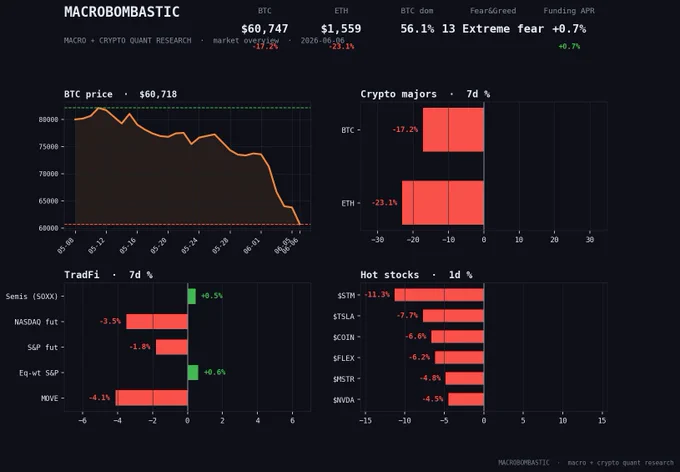This screenshot has width=680, height=472.
Task: Click the Funding APR header label
Action: [569, 11]
